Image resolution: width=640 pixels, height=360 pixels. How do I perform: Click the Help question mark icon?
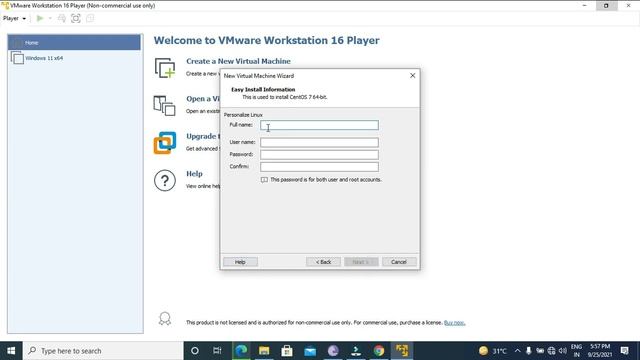(x=165, y=180)
